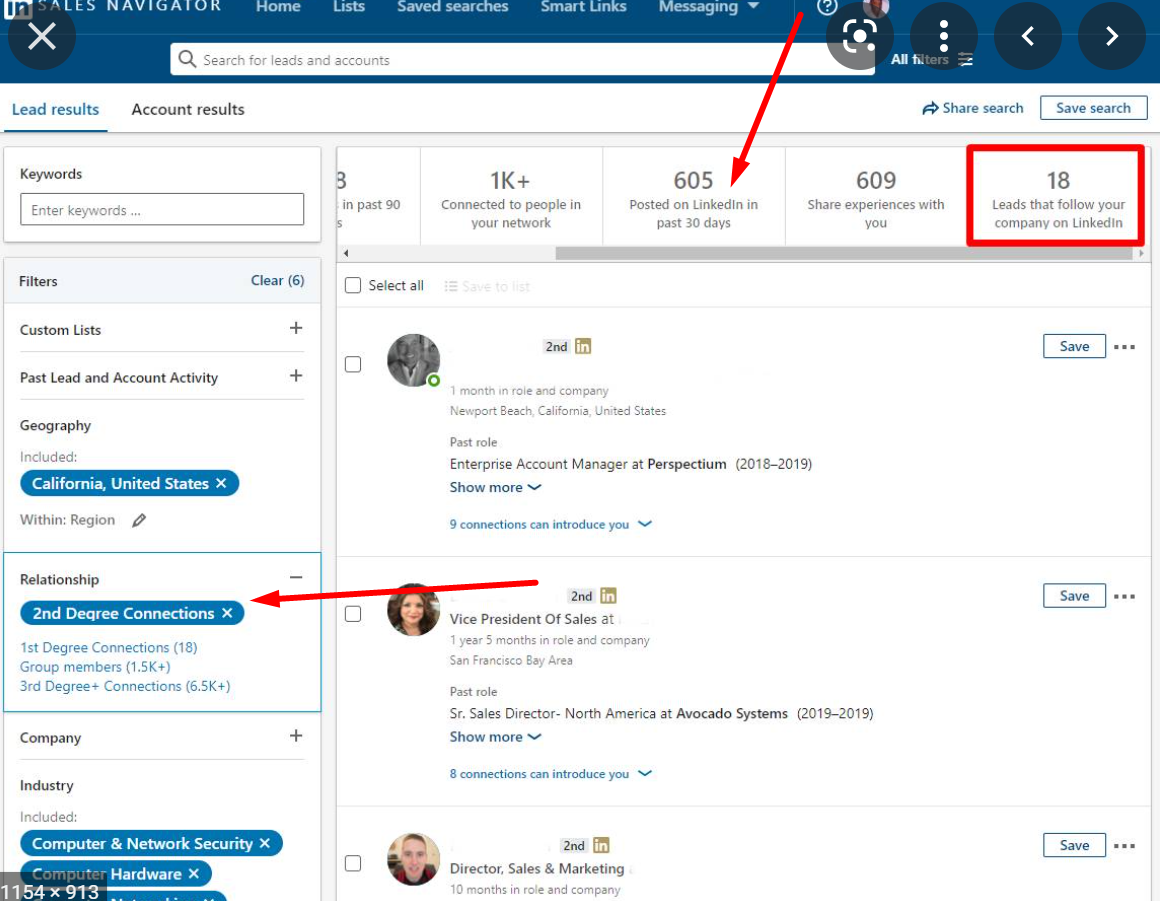The width and height of the screenshot is (1160, 901).
Task: Select the Vice President Of Sales lead checkbox
Action: tap(353, 614)
